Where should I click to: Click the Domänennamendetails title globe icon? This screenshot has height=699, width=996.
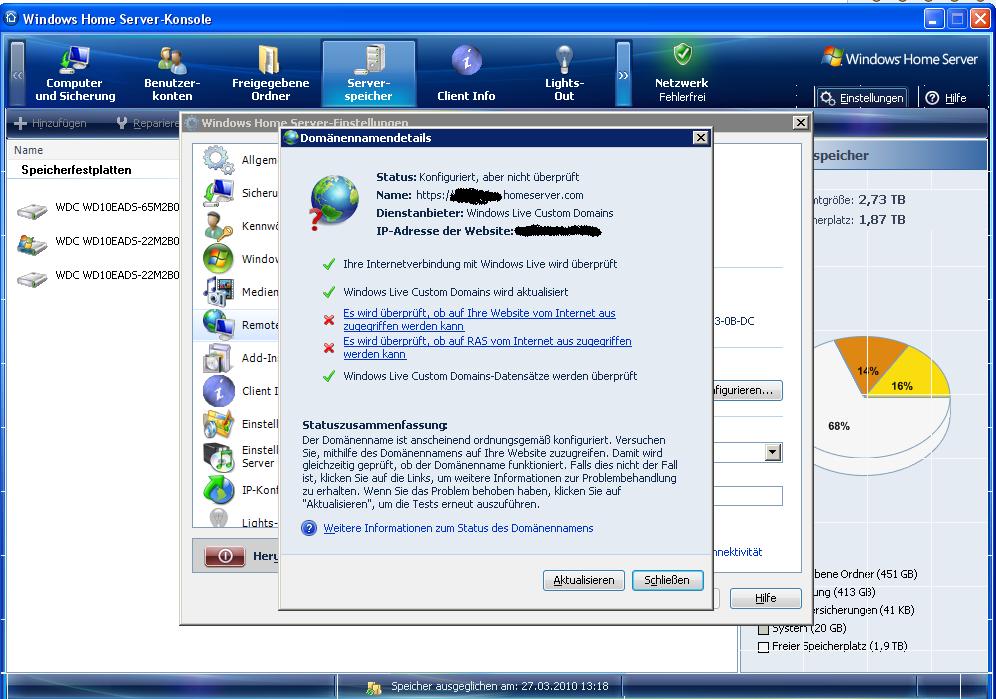pos(291,138)
